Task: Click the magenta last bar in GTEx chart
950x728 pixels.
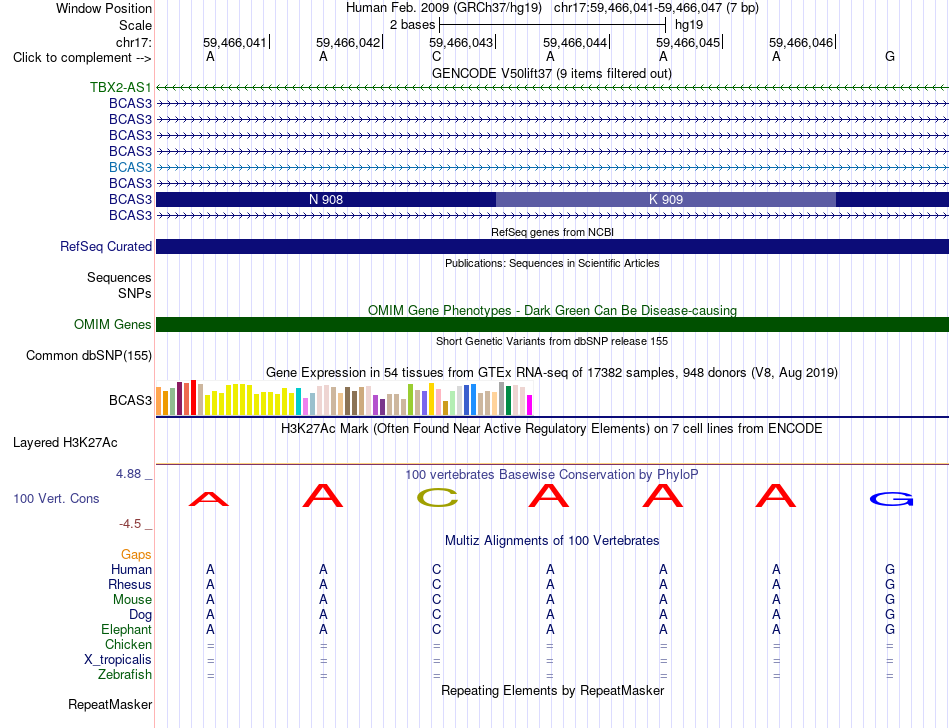Action: pos(530,405)
